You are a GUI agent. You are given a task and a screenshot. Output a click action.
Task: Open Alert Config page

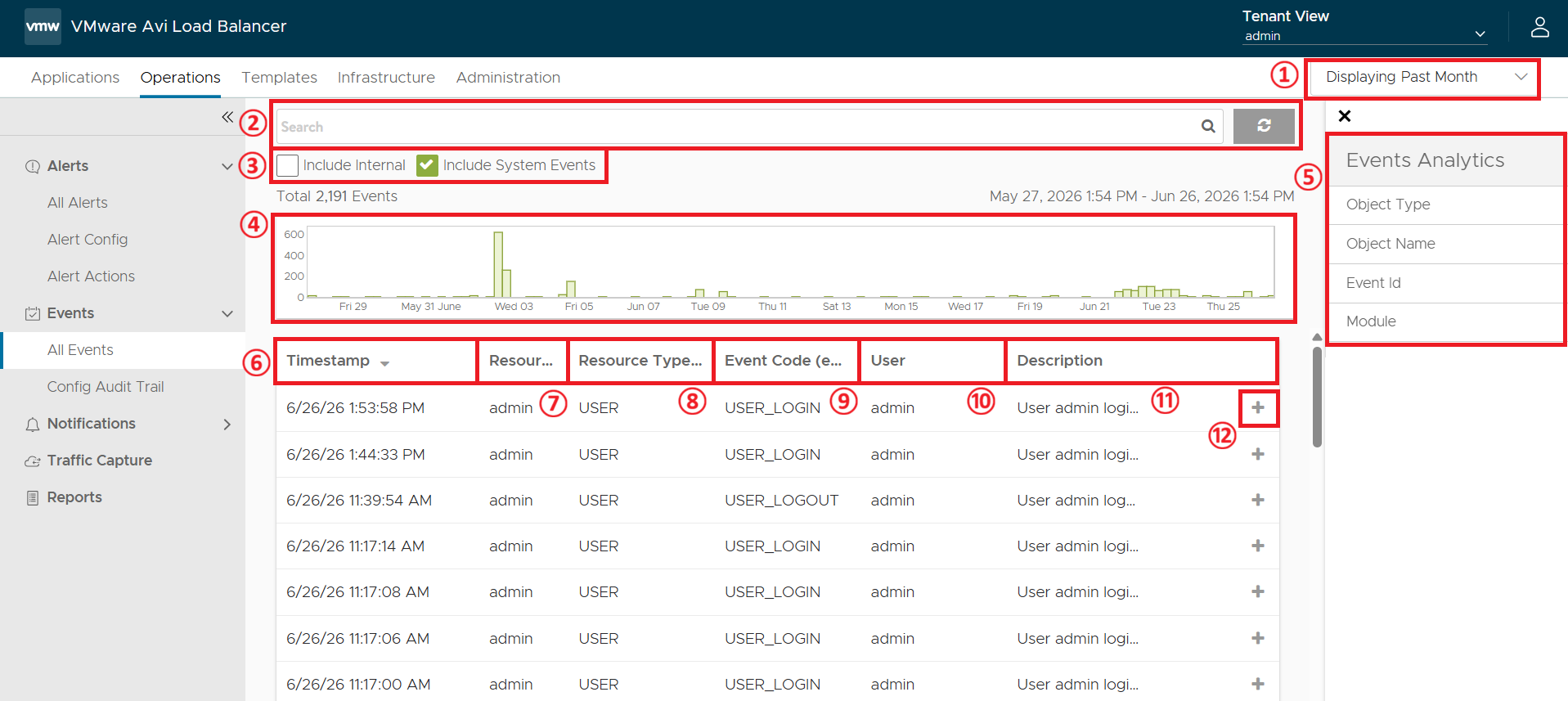(x=88, y=239)
